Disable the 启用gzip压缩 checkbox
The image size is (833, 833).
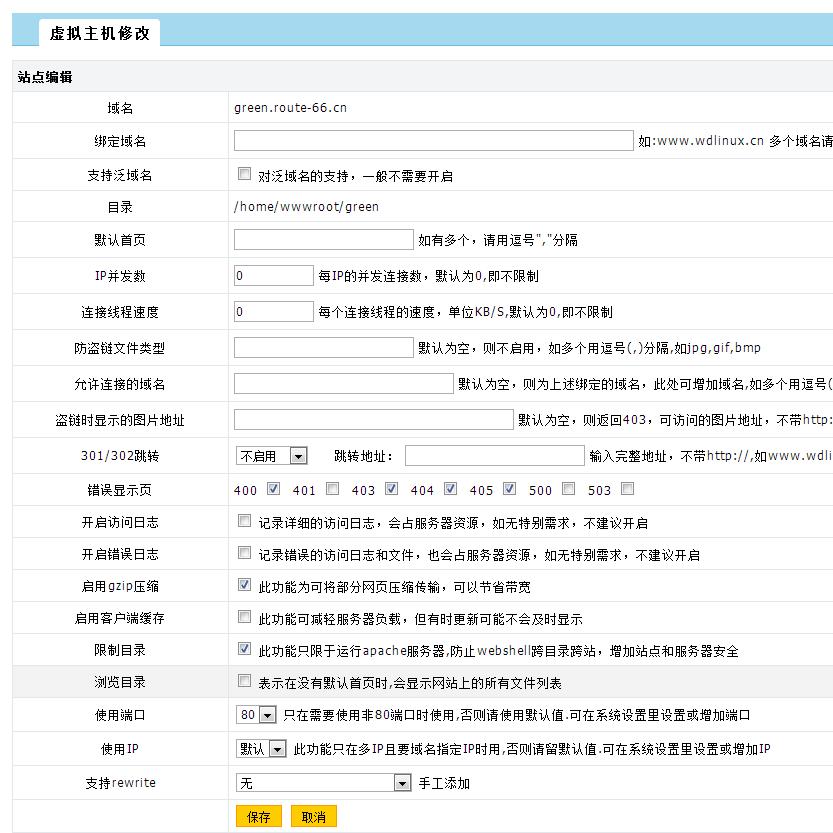(244, 585)
